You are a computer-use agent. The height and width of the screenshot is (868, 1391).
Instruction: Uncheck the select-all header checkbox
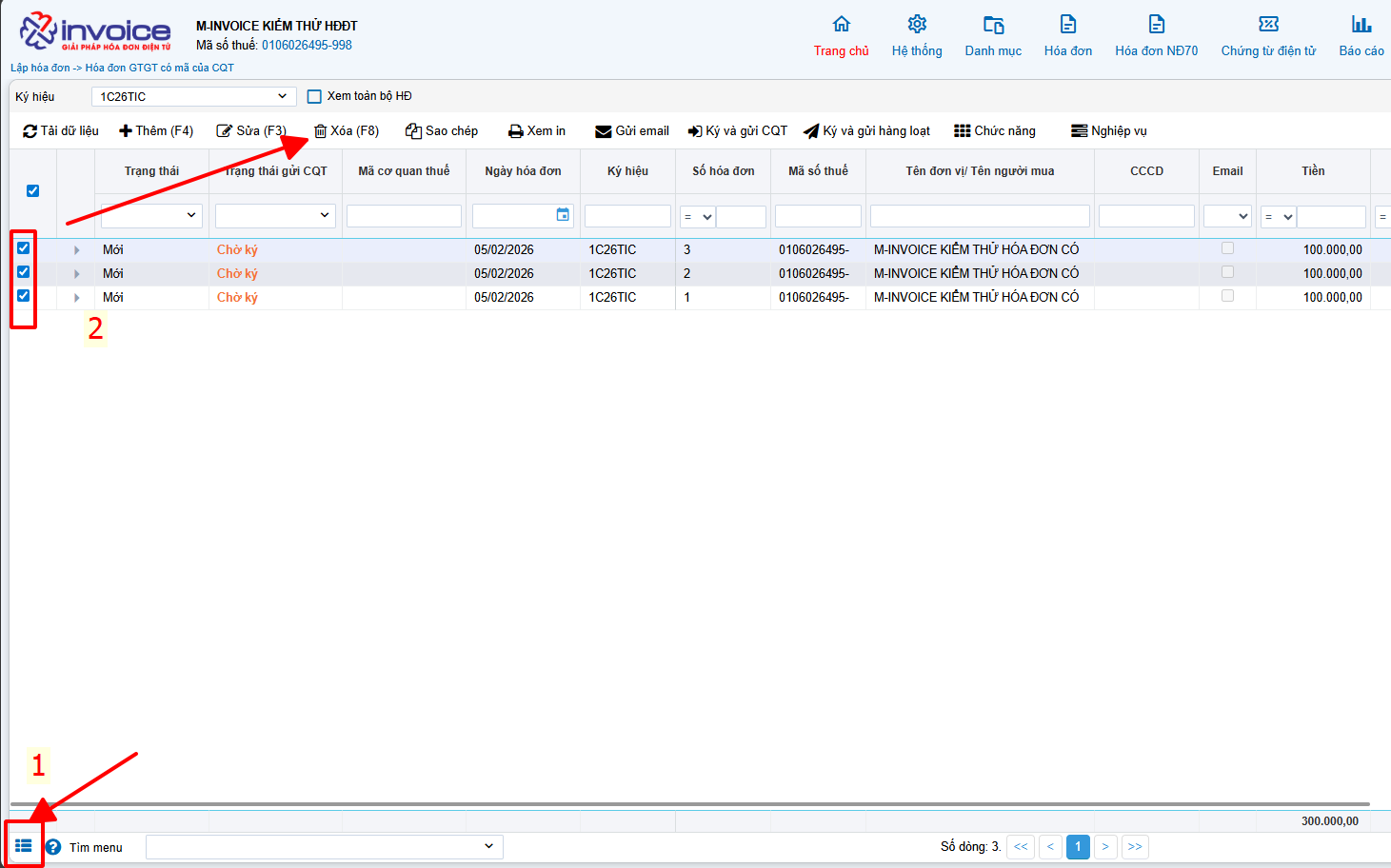pyautogui.click(x=33, y=190)
